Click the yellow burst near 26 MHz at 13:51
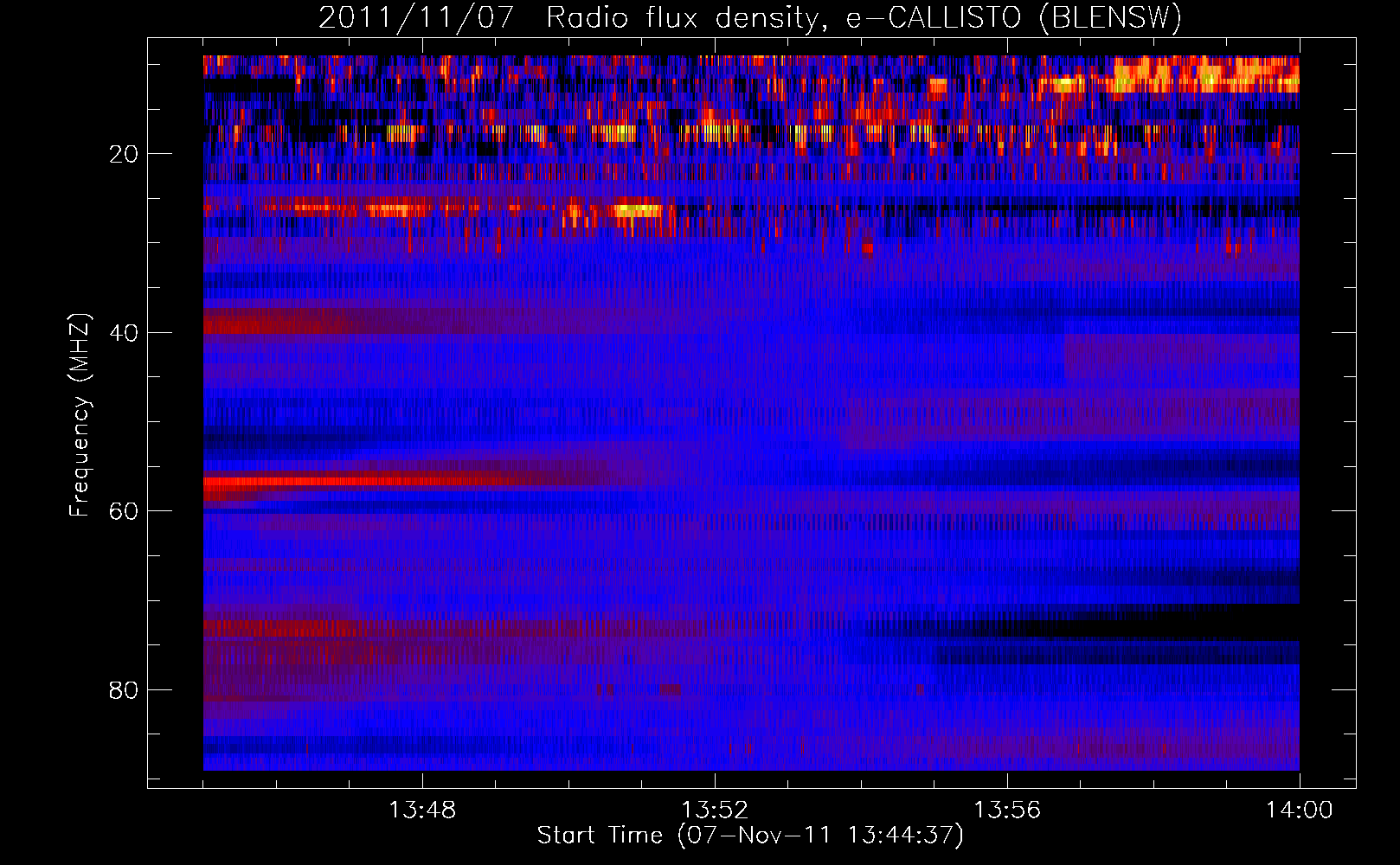This screenshot has width=1400, height=865. pyautogui.click(x=637, y=209)
